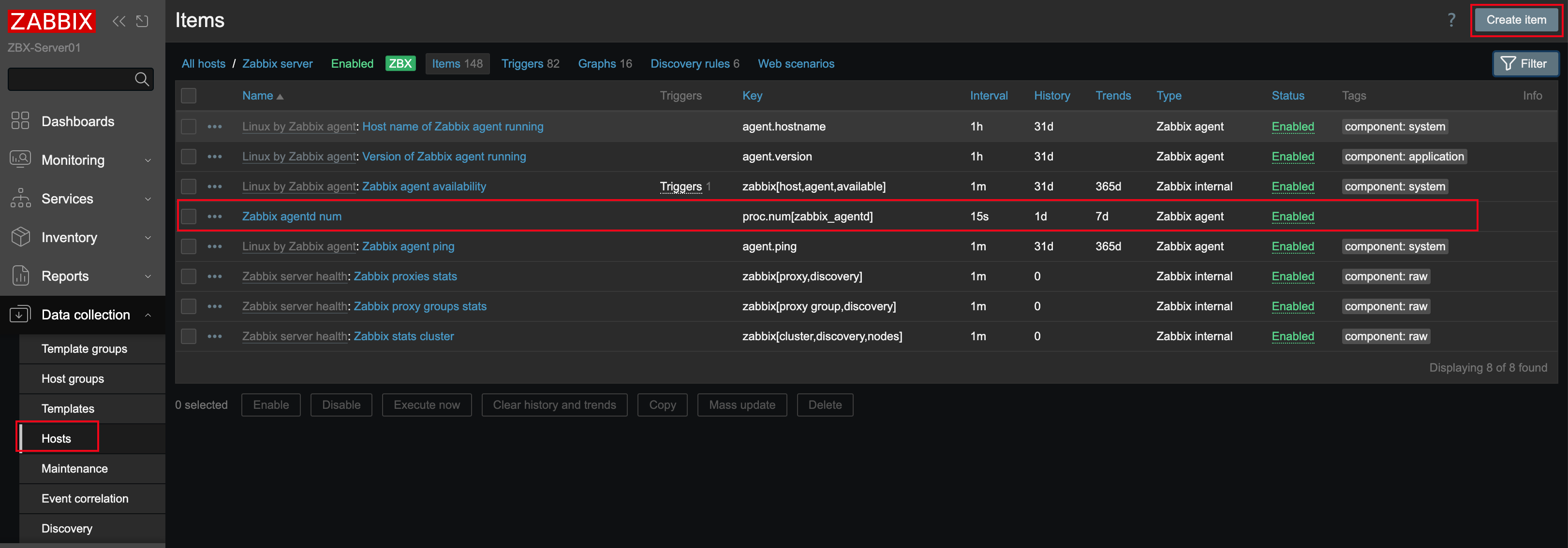Open three-dot menu for Zabbix stats cluster
This screenshot has height=548, width=1568.
pyautogui.click(x=214, y=336)
